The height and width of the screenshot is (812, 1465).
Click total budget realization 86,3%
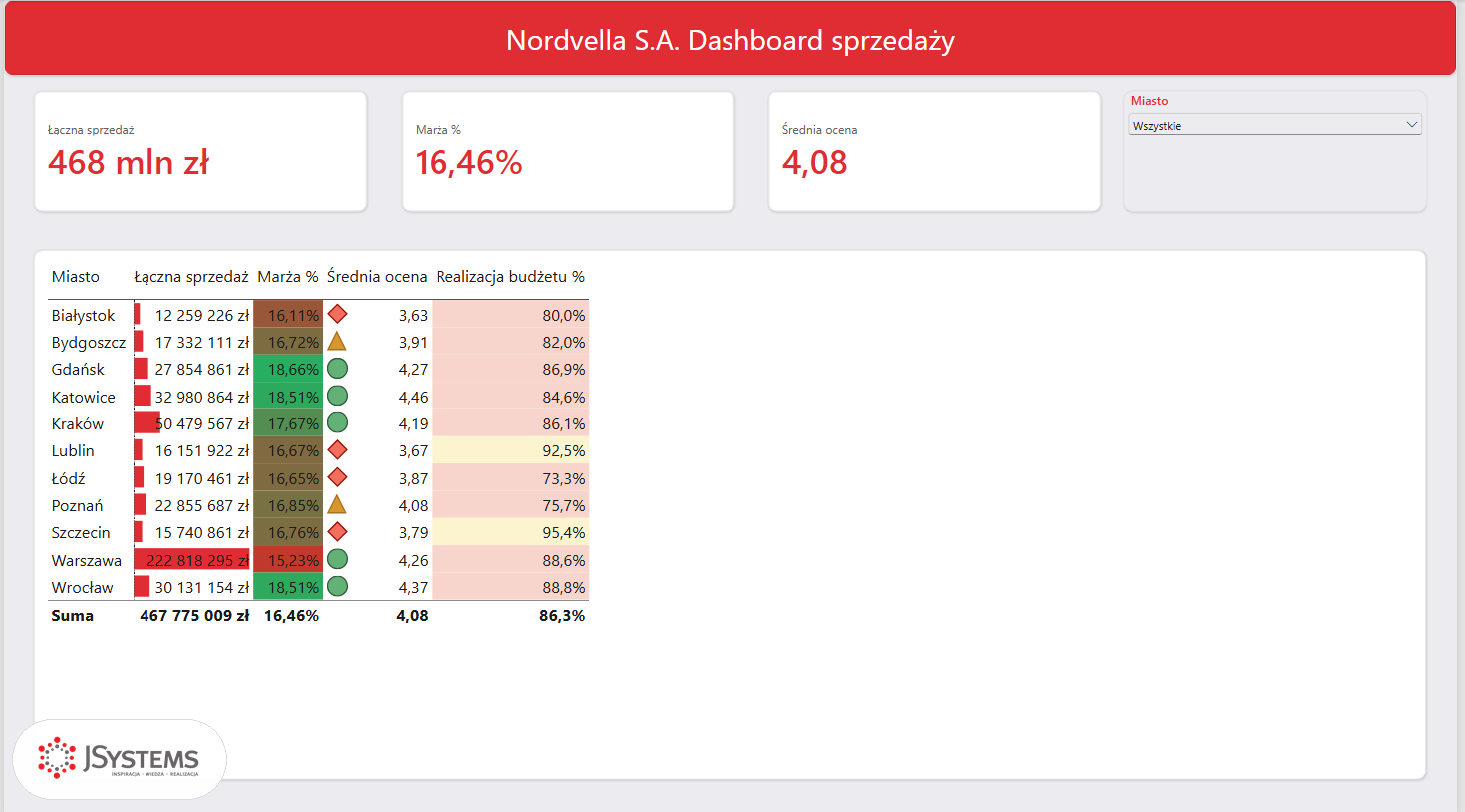562,615
